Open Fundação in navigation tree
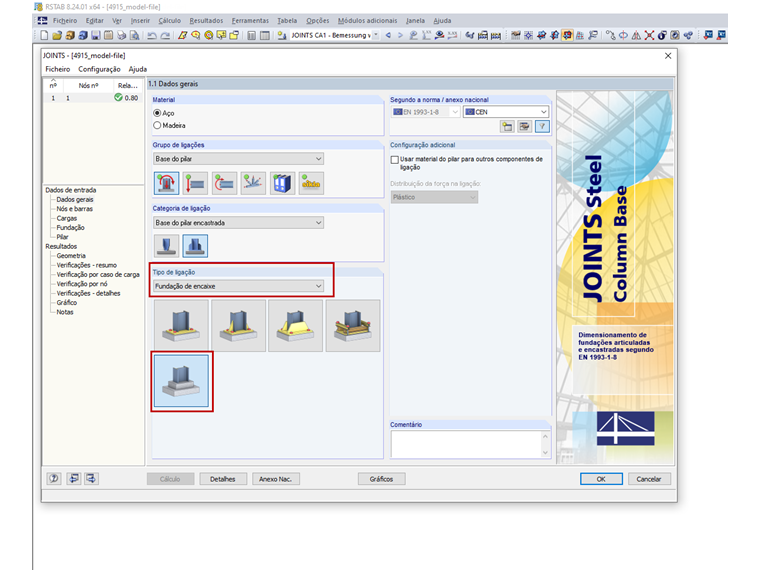 click(70, 227)
